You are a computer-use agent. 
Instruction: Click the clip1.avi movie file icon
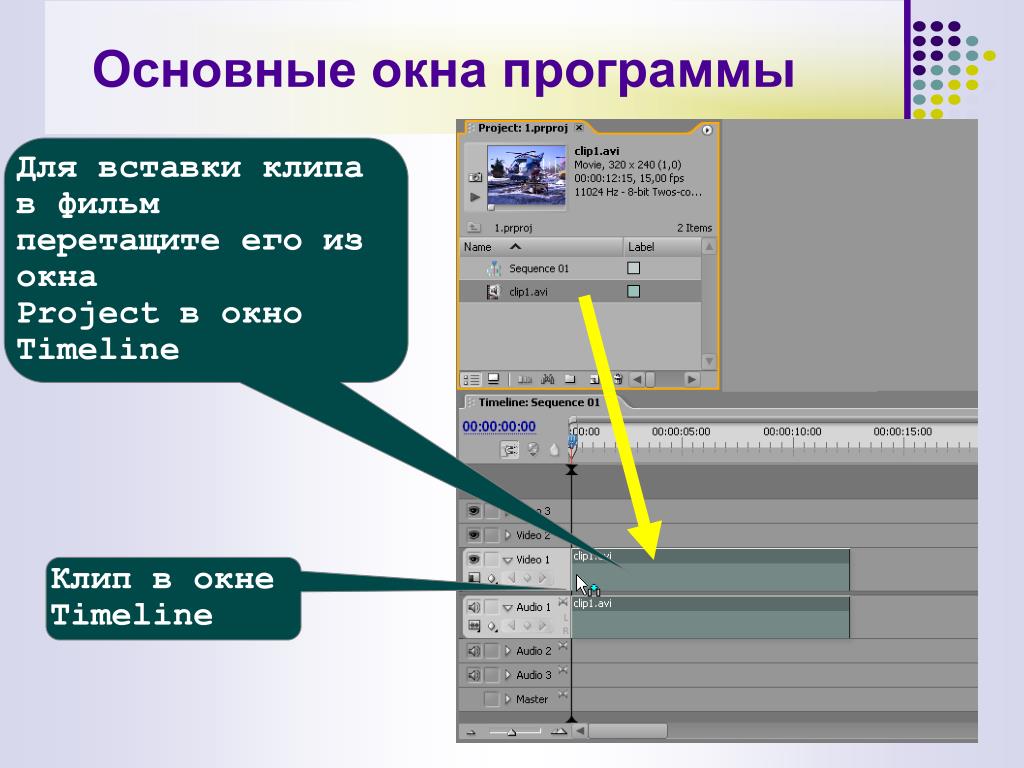[494, 291]
